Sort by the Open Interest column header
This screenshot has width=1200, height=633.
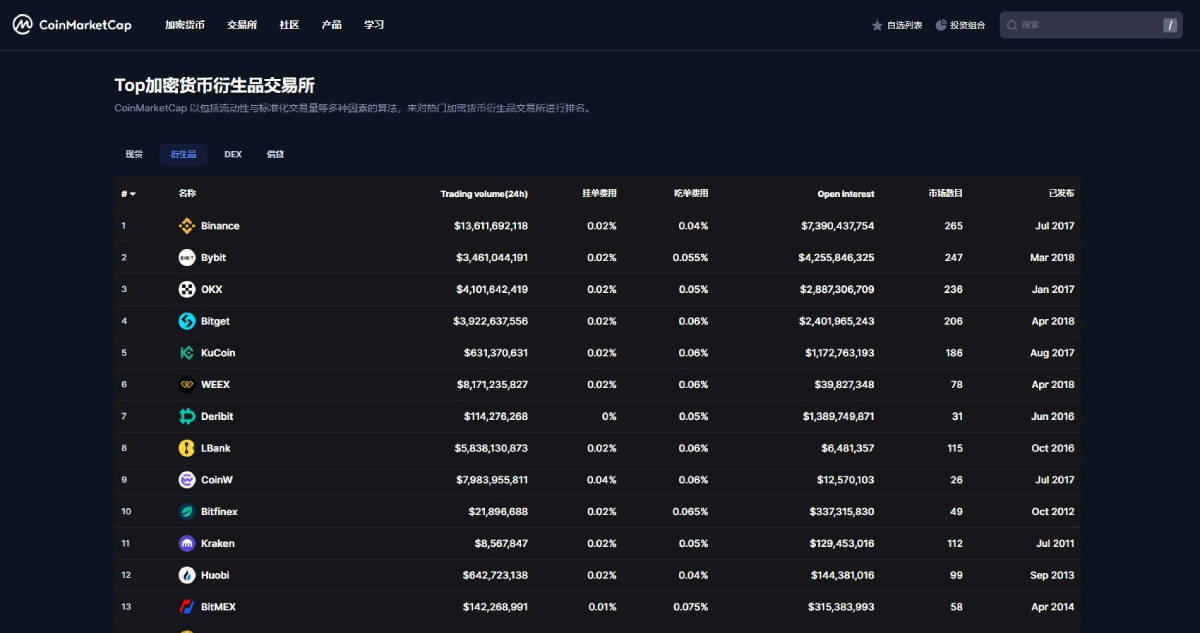(846, 194)
